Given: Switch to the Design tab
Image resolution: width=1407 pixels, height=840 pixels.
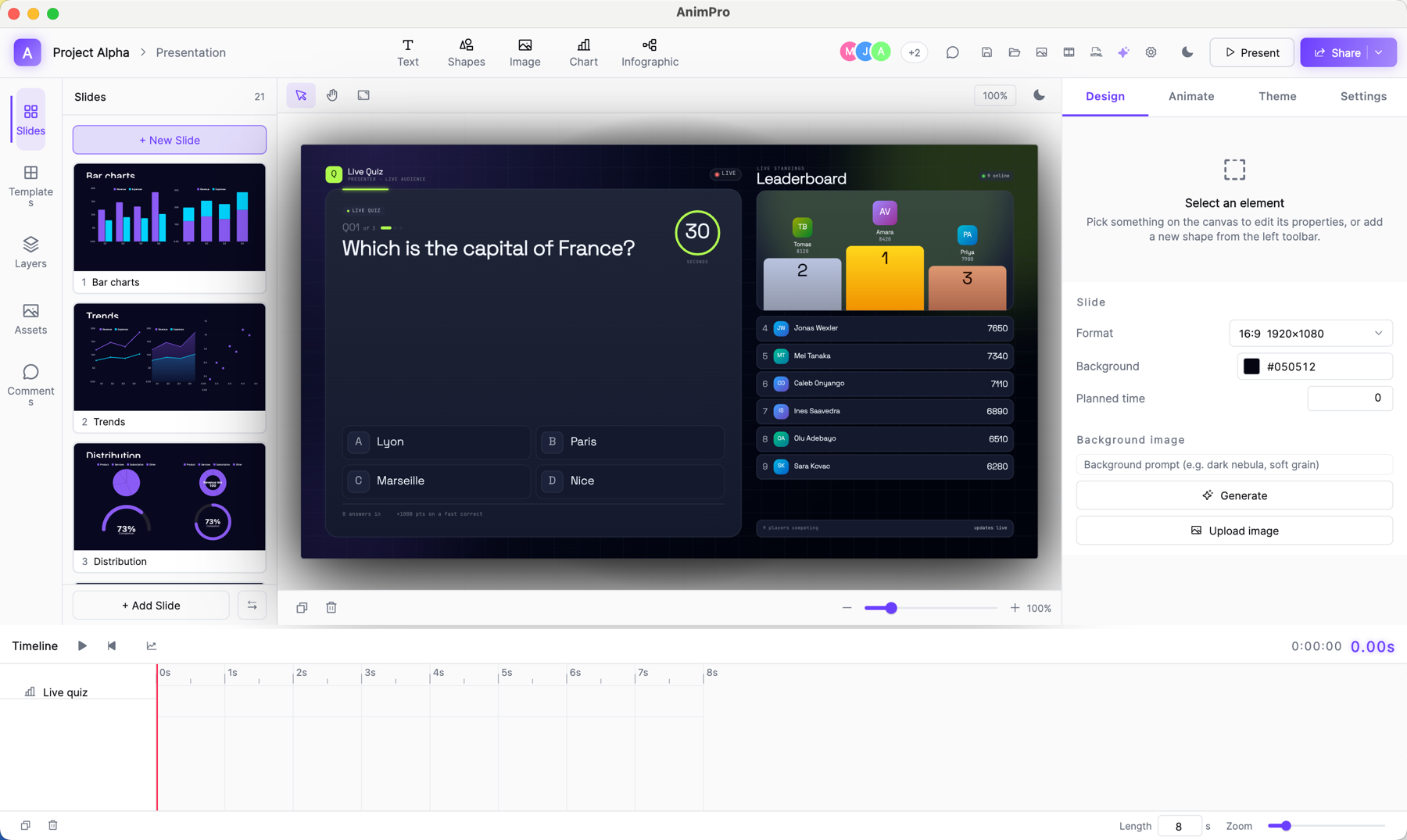Looking at the screenshot, I should (x=1104, y=96).
